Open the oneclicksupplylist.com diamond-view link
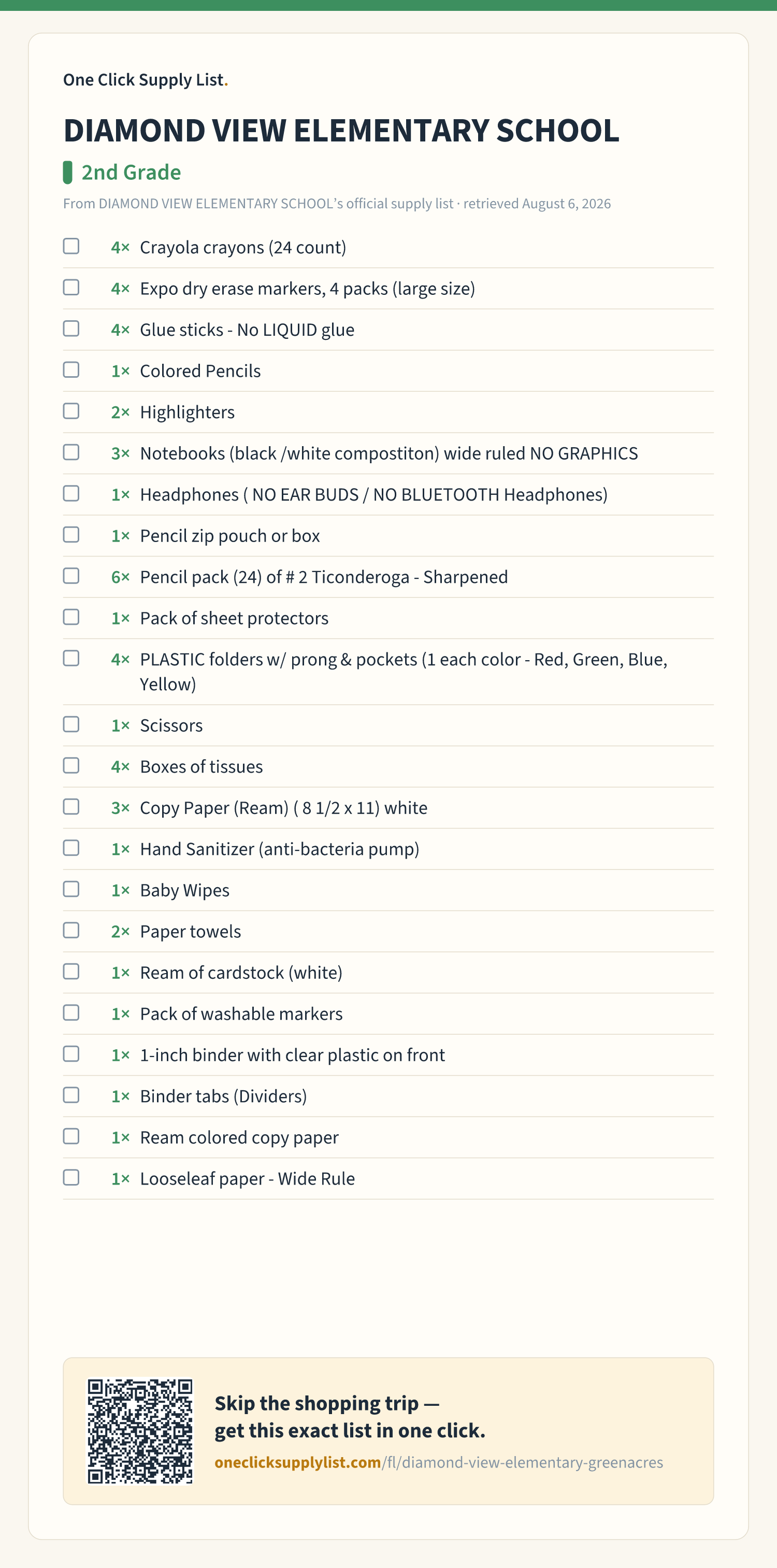The width and height of the screenshot is (777, 1568). point(439,1463)
